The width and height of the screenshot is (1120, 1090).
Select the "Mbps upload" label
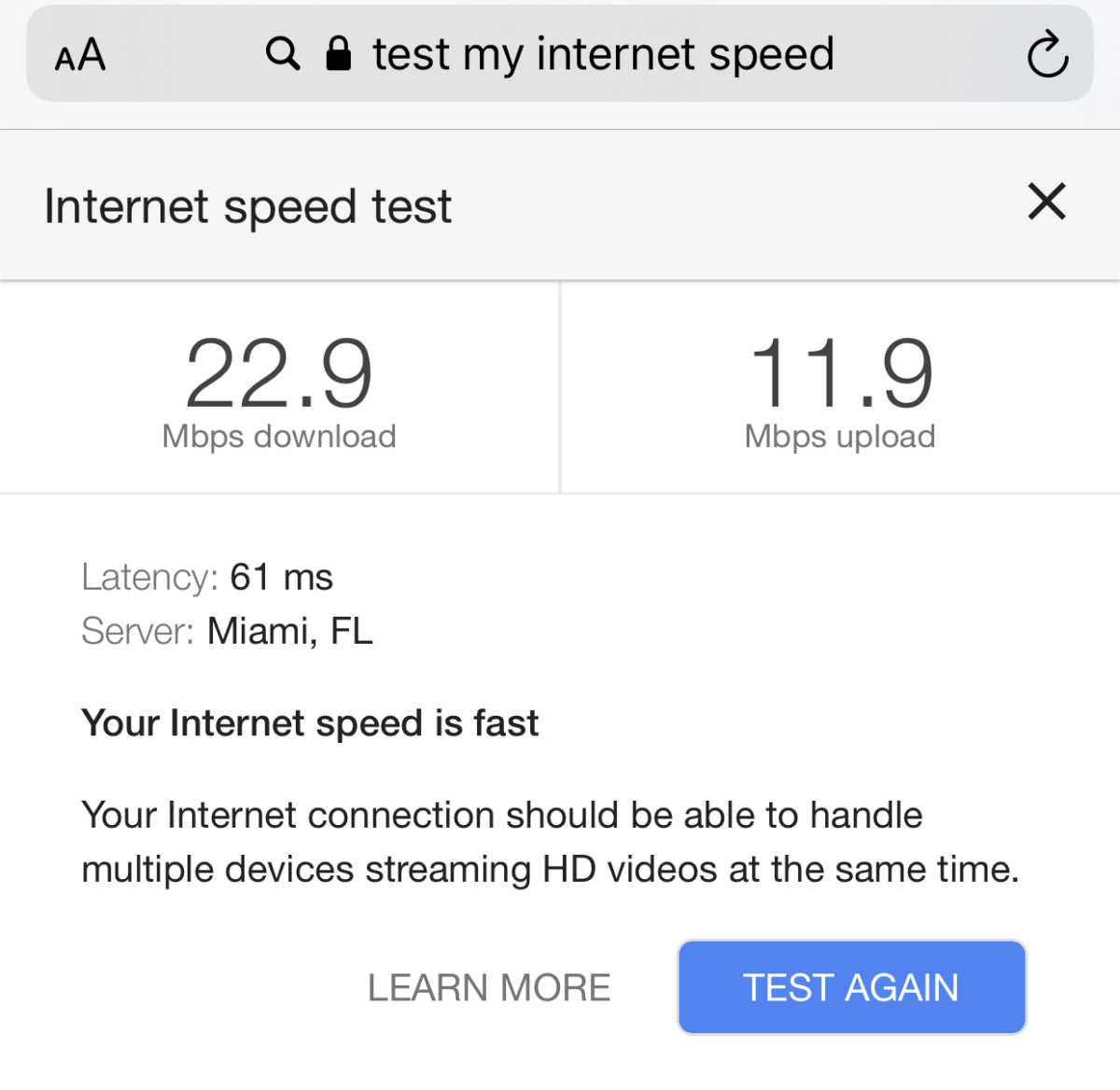840,437
